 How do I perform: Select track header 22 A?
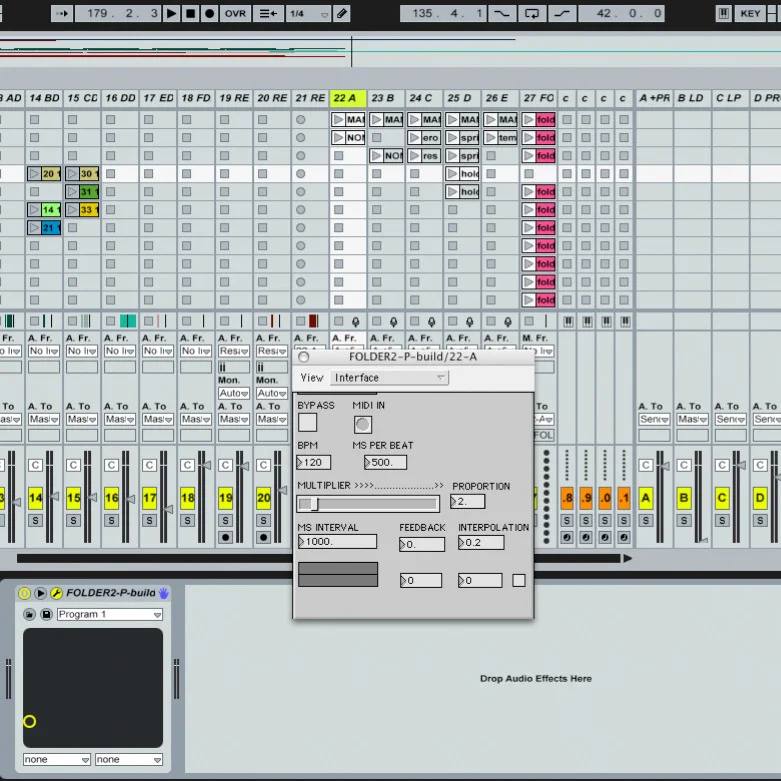[348, 98]
